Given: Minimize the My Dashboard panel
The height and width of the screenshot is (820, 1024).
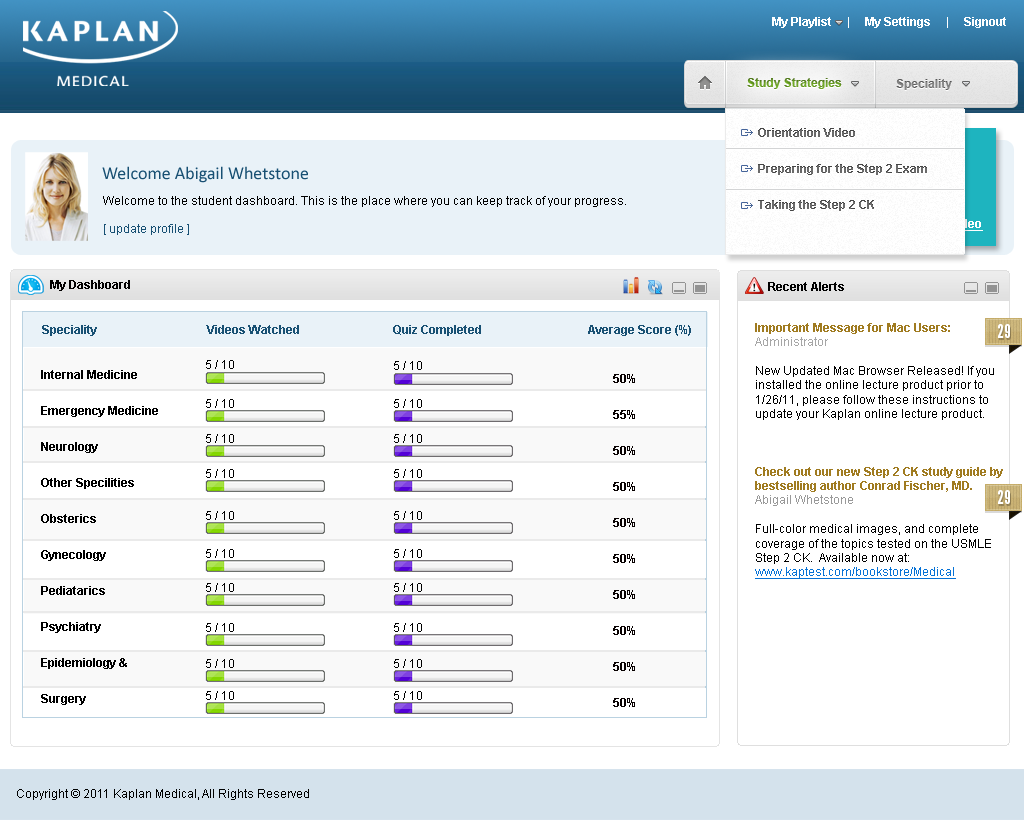Looking at the screenshot, I should point(679,288).
